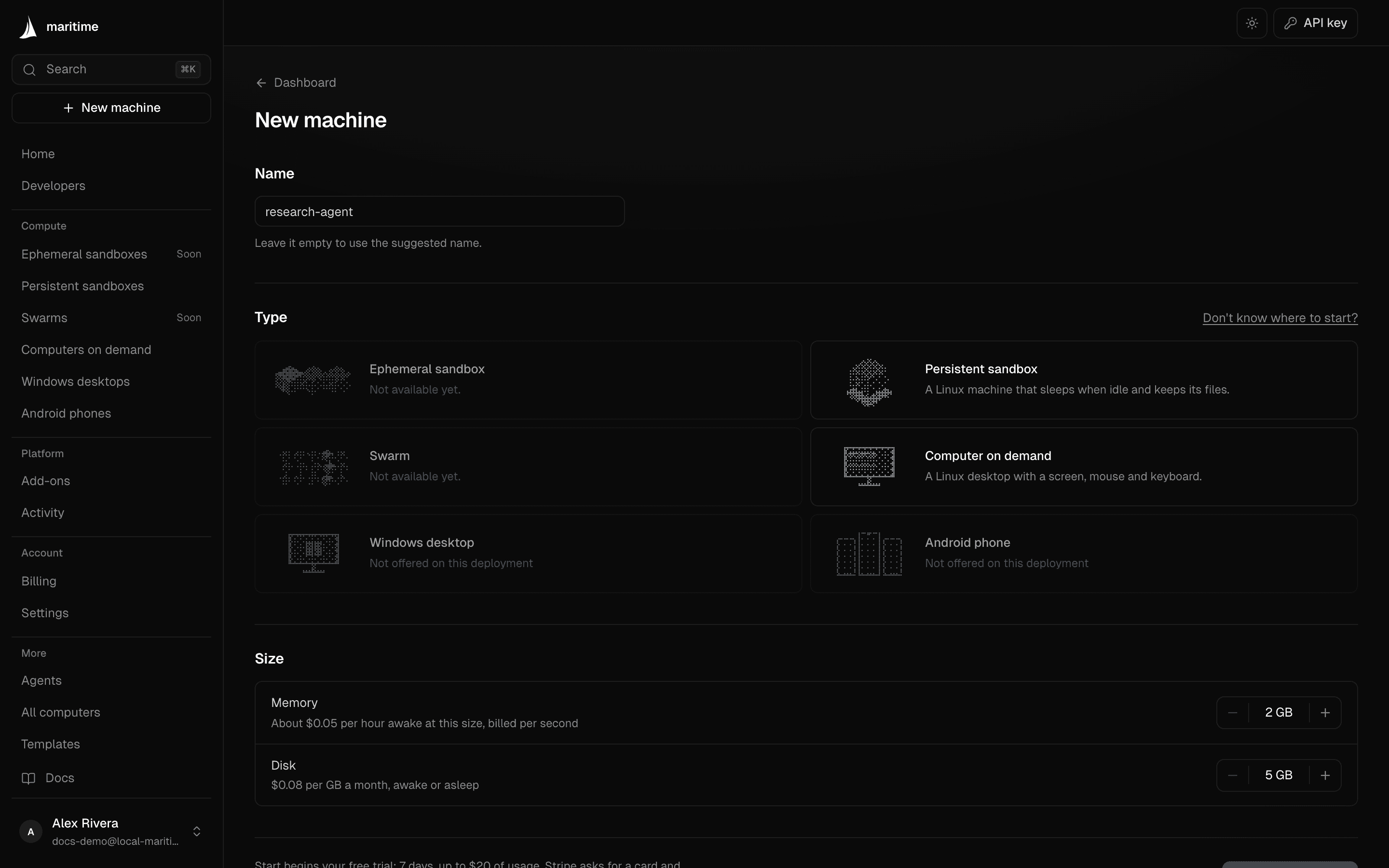Select the Persistent sandbox type card
Screen dimensions: 1389x868
[1084, 380]
